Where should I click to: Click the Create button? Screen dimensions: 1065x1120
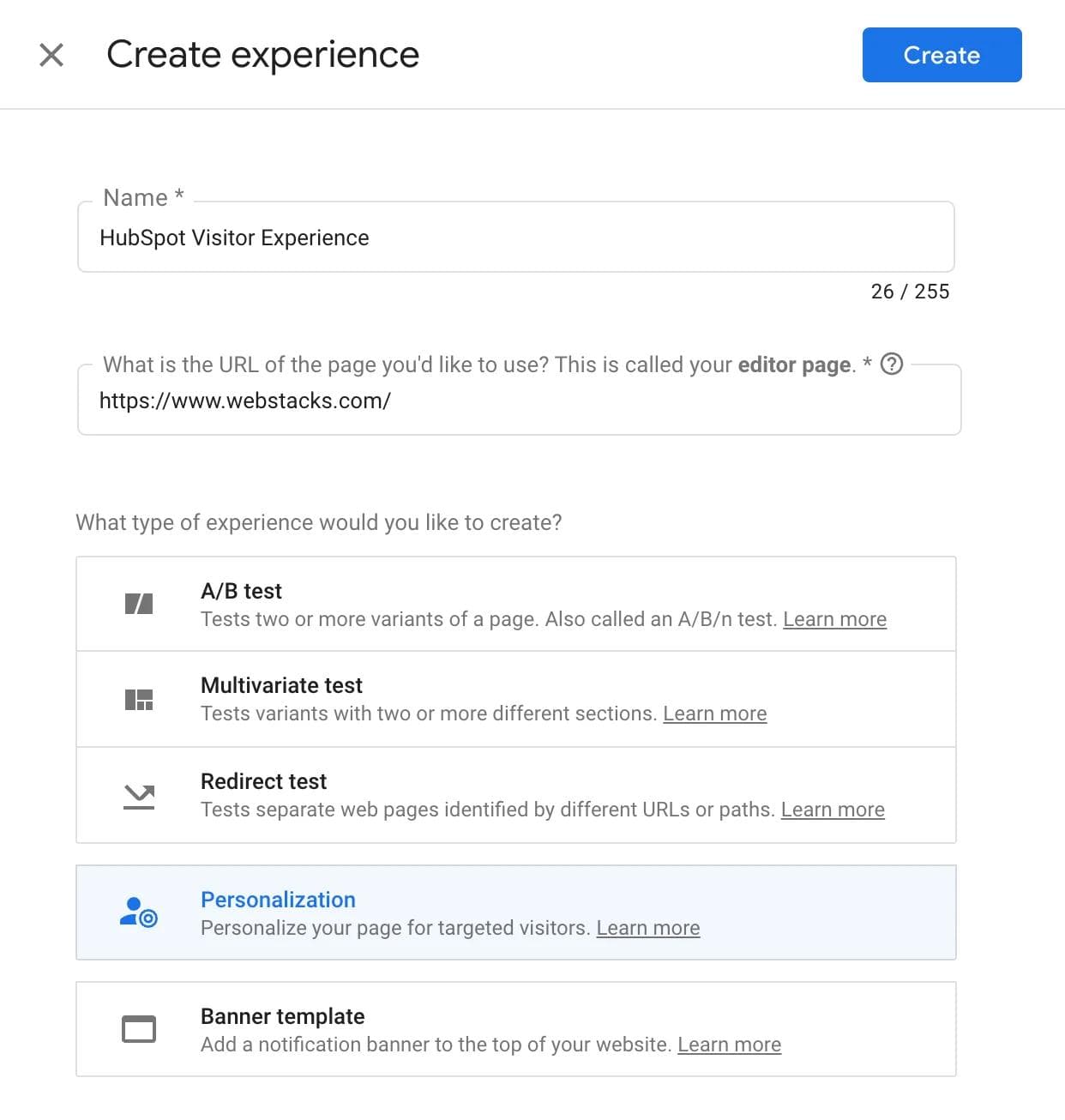(x=941, y=54)
